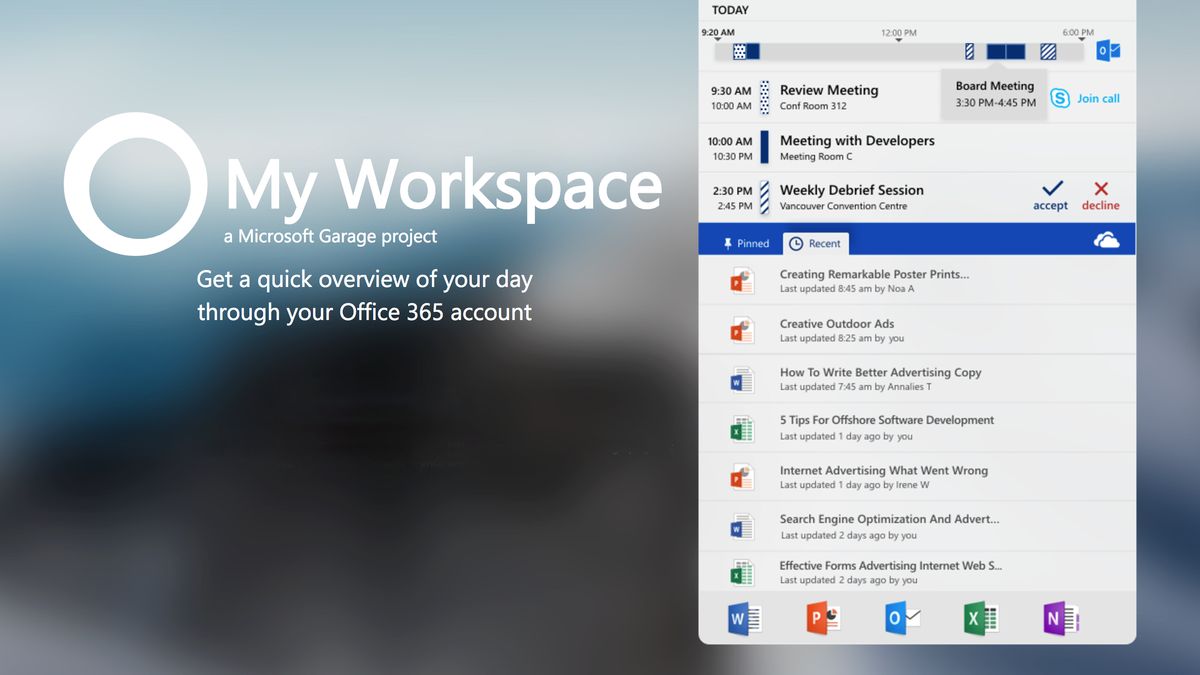Open 'Creative Outdoor Ads' file title
1200x675 pixels.
tap(837, 324)
